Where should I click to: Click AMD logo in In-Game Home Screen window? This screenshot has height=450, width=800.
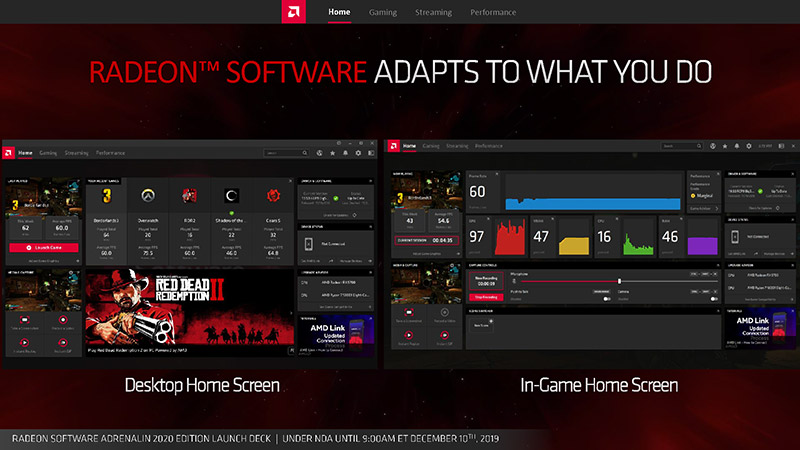pyautogui.click(x=393, y=146)
